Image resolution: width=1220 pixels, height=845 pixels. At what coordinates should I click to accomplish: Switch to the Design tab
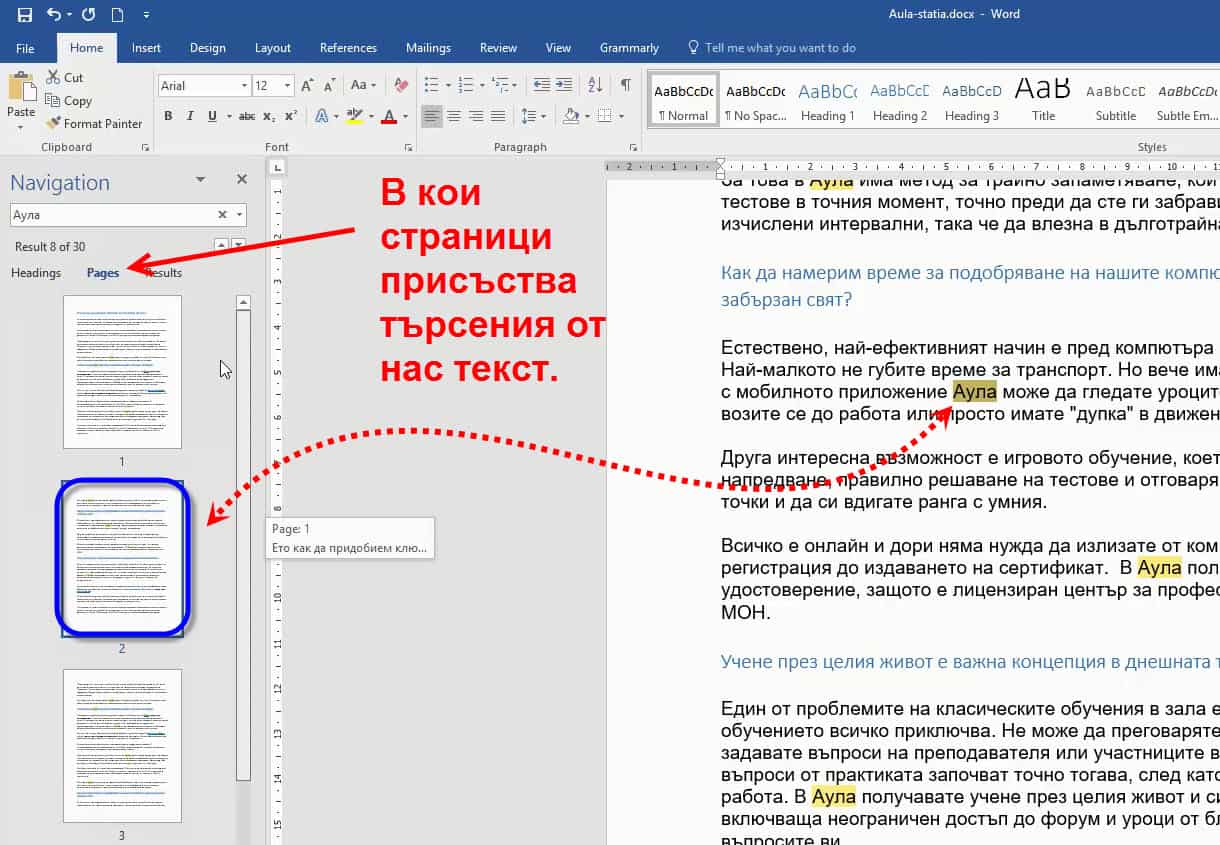pyautogui.click(x=207, y=48)
